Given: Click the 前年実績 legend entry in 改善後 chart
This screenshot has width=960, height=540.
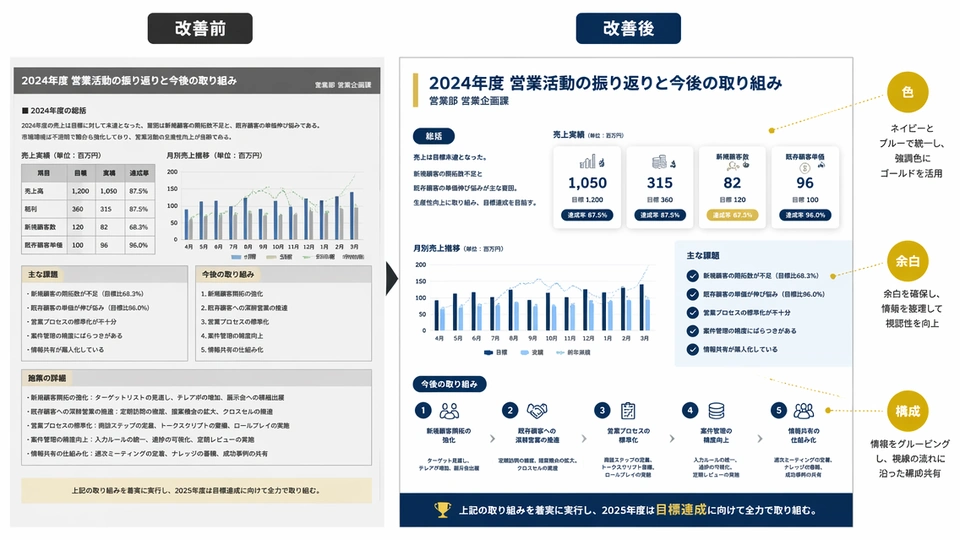Looking at the screenshot, I should pos(573,353).
